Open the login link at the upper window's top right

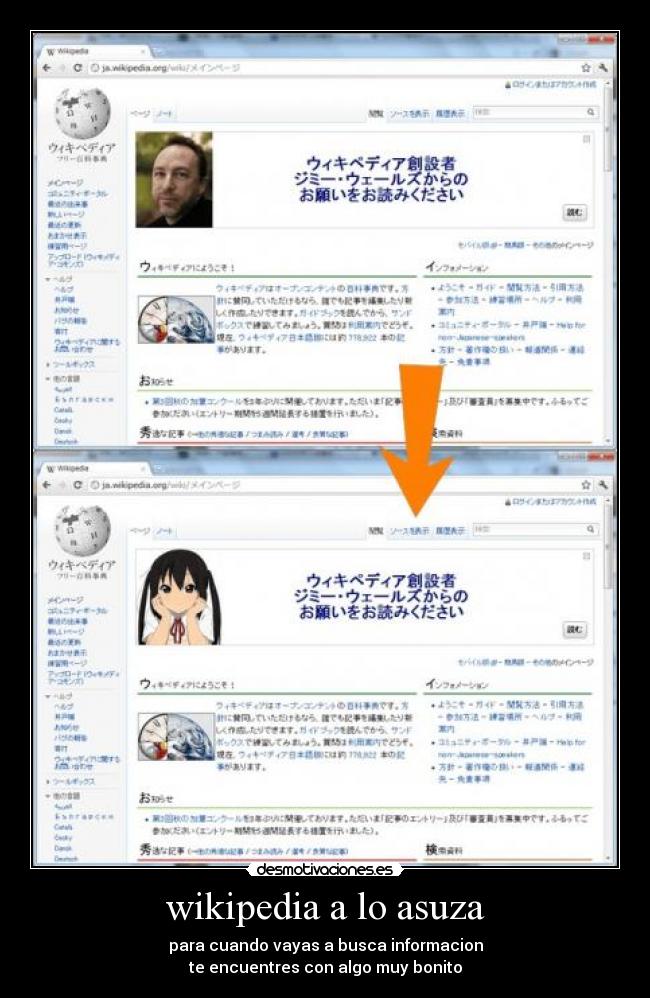pos(555,85)
